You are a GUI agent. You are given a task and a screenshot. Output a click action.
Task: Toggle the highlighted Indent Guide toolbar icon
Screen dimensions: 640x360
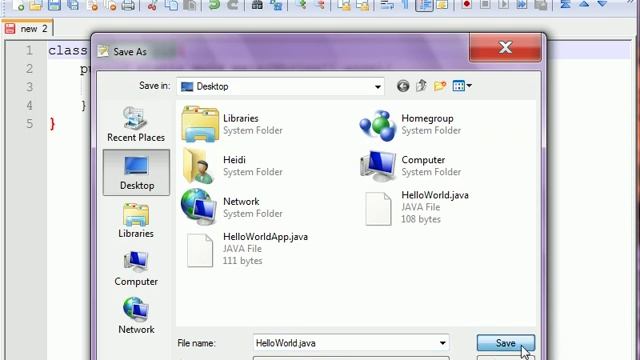tap(424, 4)
